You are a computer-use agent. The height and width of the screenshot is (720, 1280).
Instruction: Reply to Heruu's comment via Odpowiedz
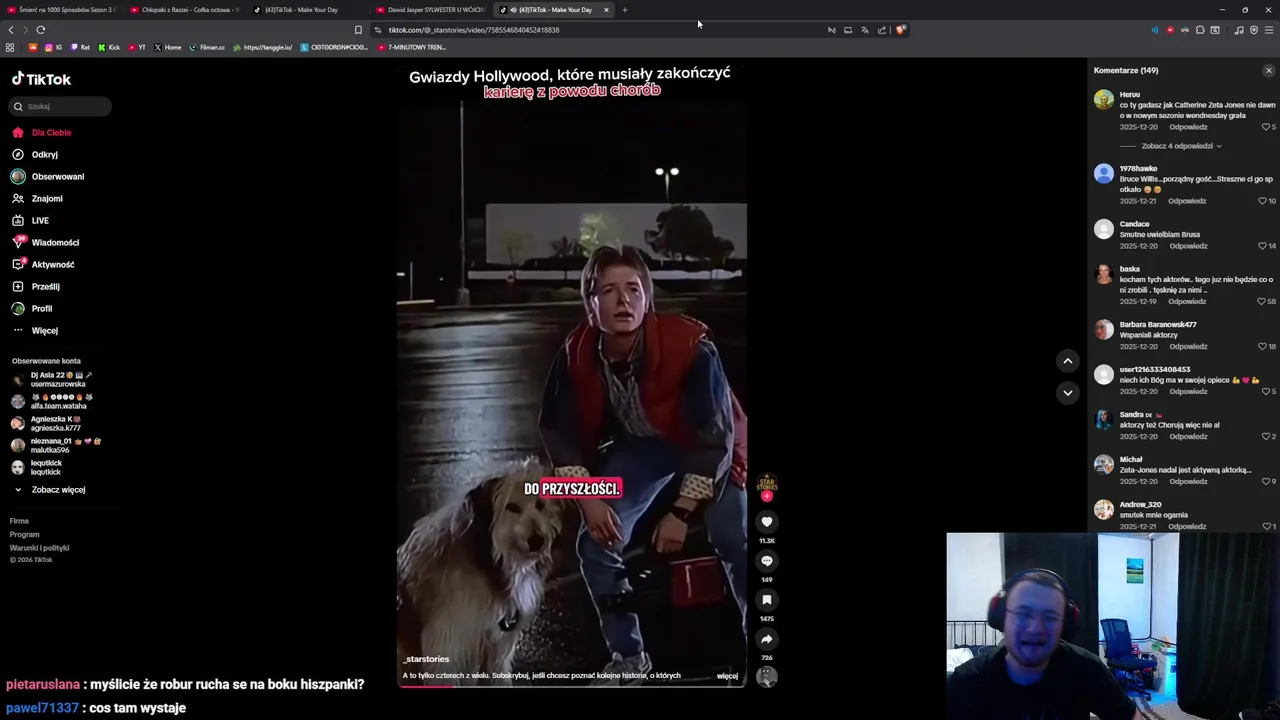click(1188, 127)
